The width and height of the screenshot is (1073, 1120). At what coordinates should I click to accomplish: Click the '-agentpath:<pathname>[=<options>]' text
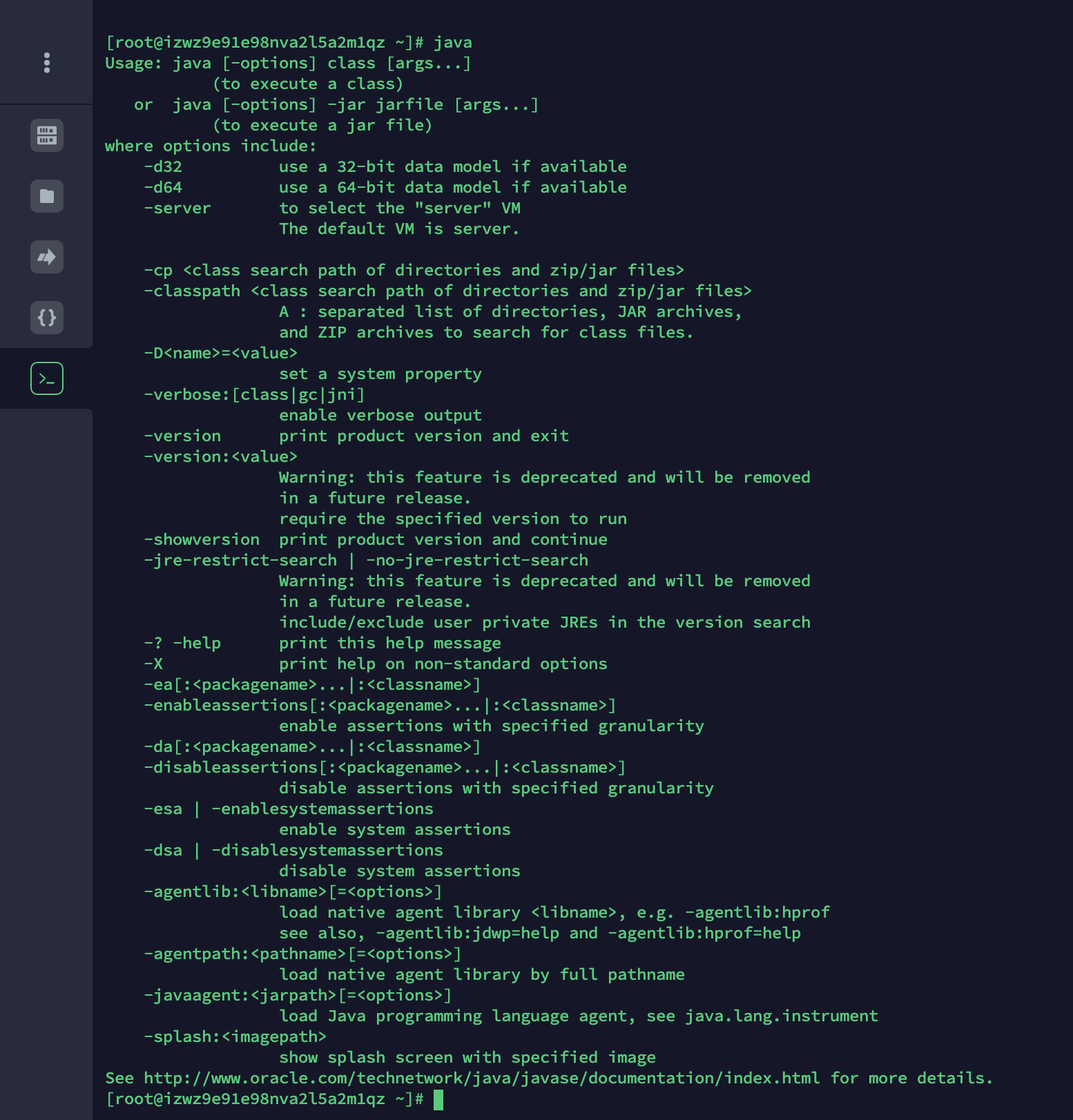pyautogui.click(x=302, y=954)
